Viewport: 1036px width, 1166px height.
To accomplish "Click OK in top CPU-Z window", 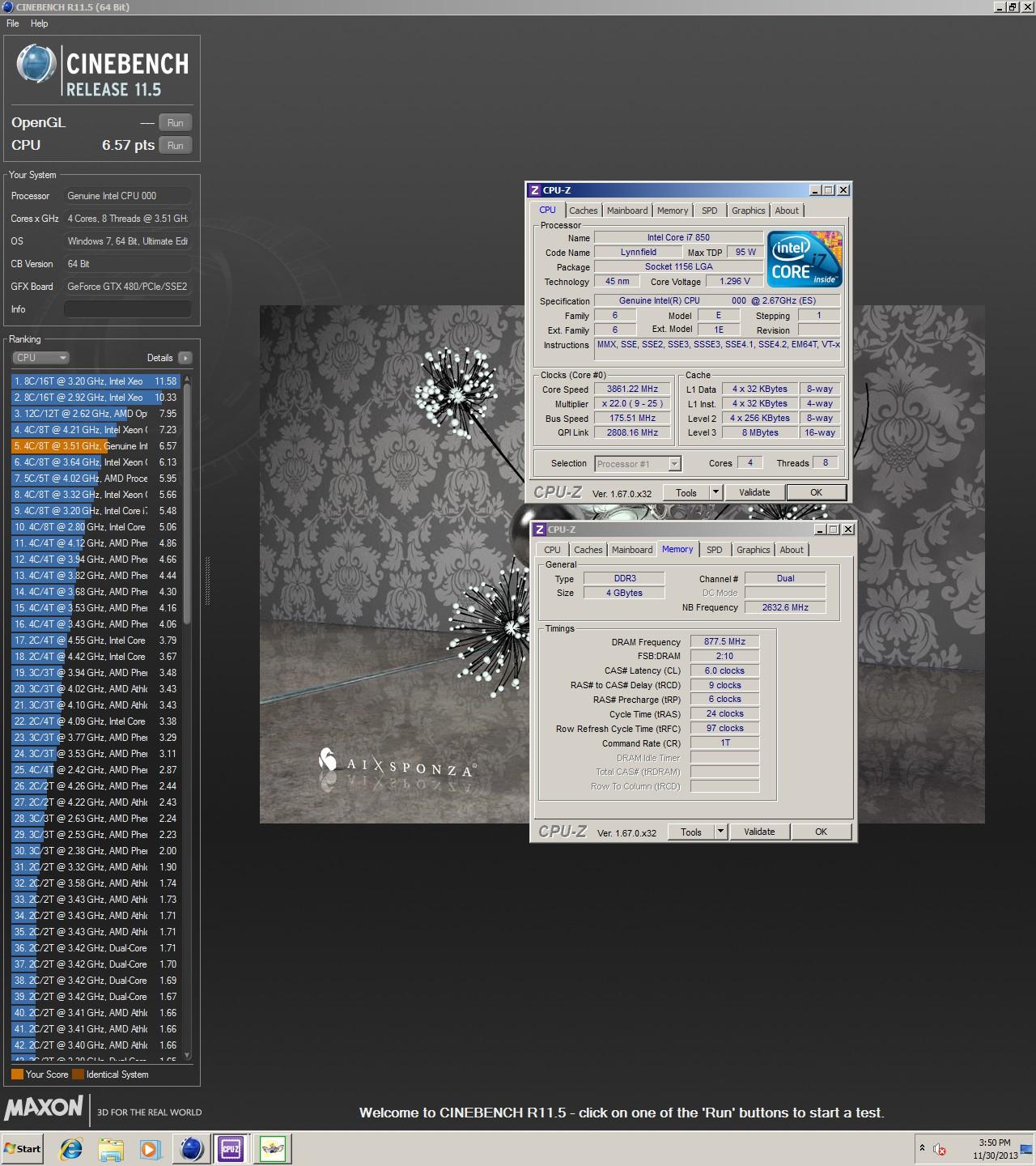I will pyautogui.click(x=816, y=492).
